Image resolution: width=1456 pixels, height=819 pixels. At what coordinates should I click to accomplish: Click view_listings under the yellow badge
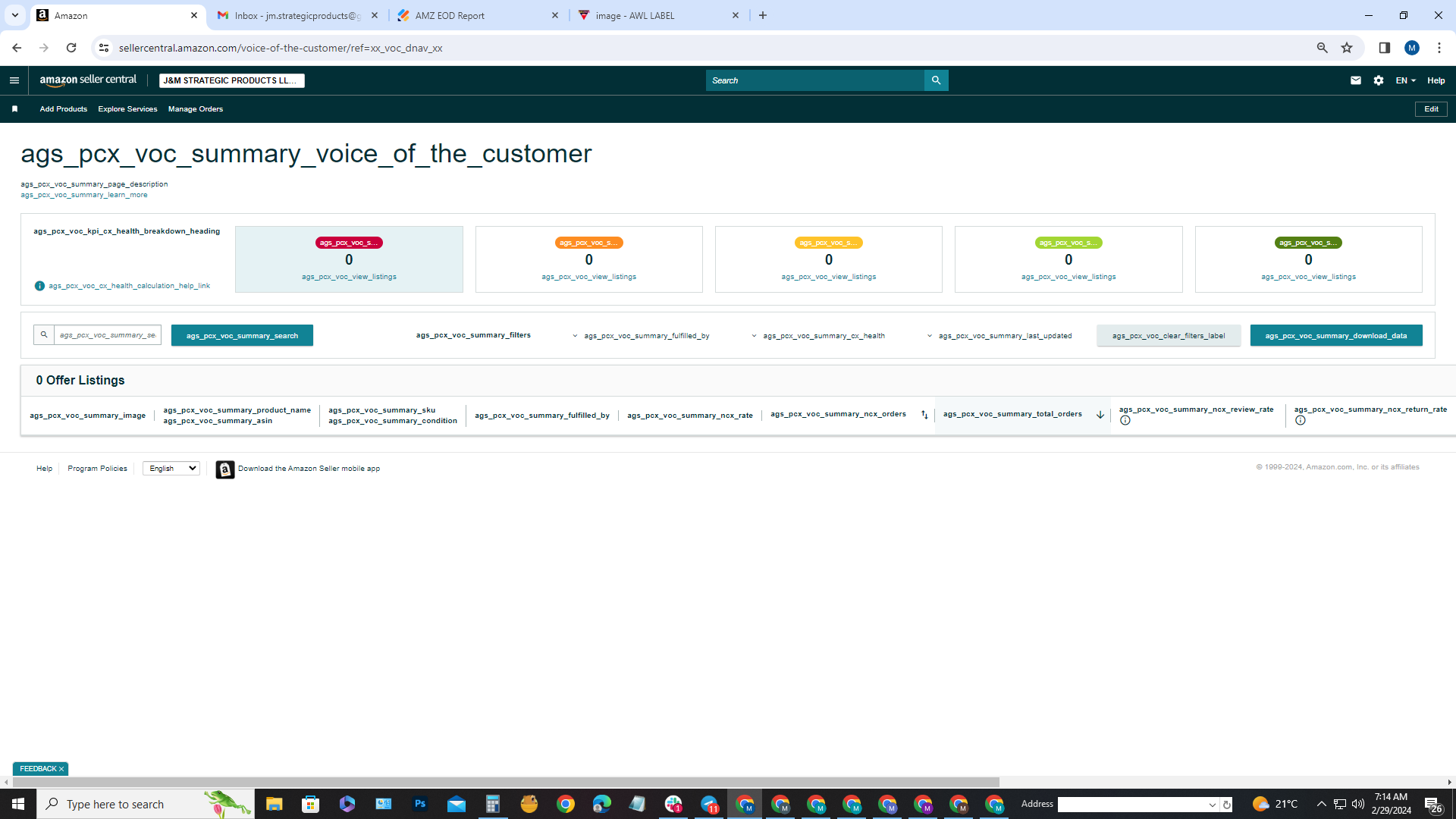tap(829, 277)
